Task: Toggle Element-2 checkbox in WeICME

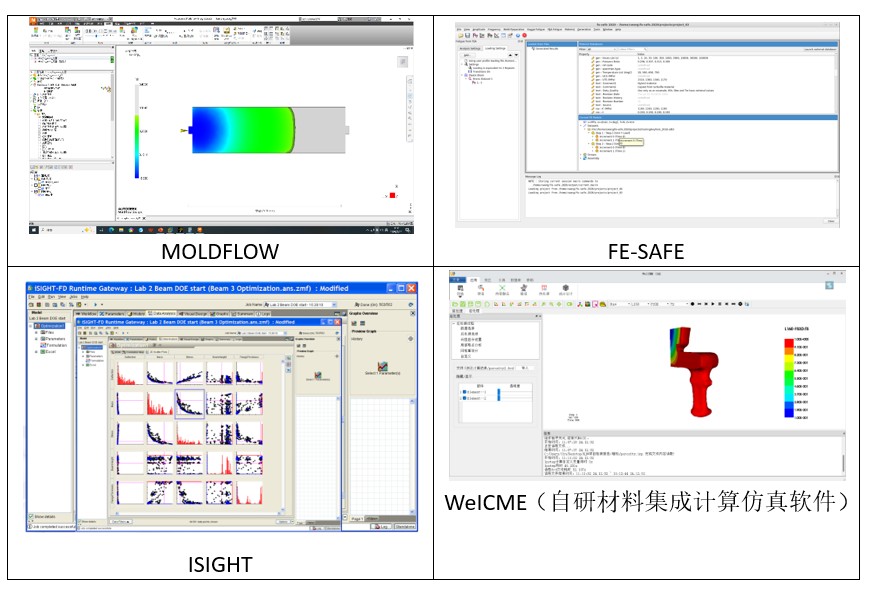Action: (x=465, y=398)
